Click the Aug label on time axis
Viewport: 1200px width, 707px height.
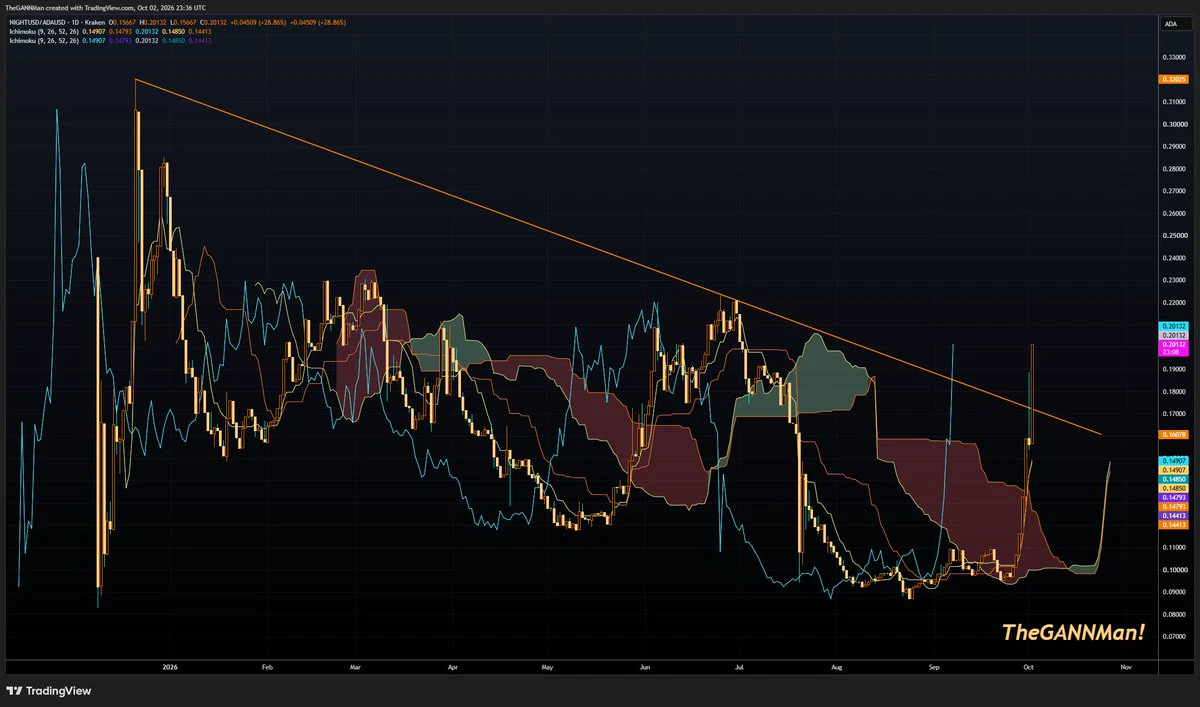click(837, 665)
